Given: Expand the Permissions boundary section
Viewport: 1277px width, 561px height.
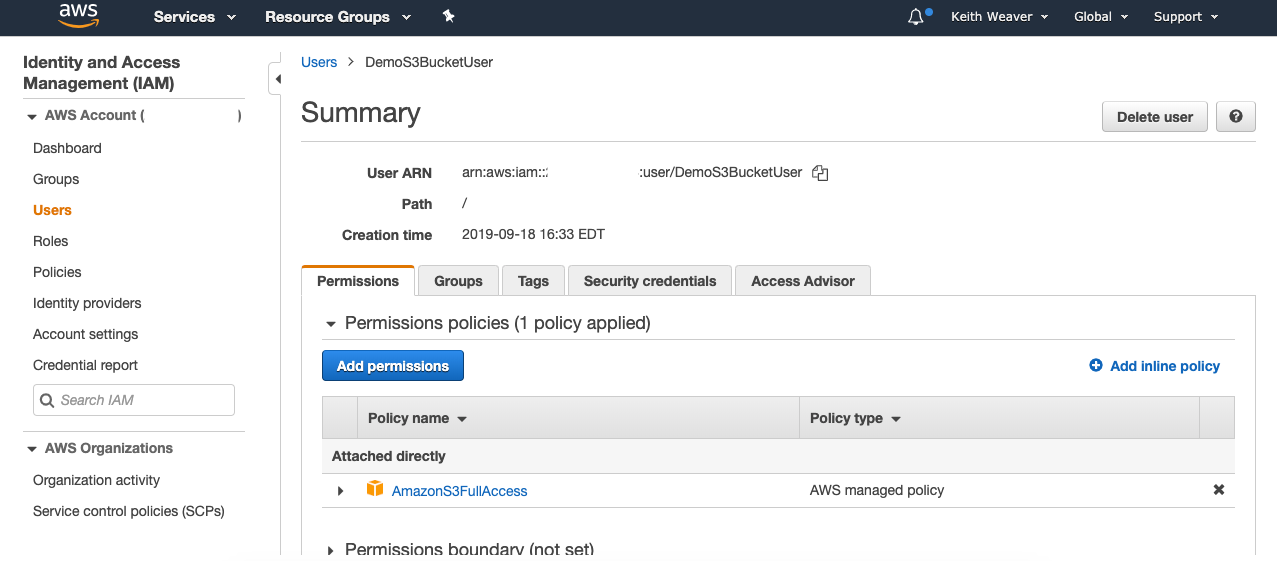Looking at the screenshot, I should [x=331, y=551].
